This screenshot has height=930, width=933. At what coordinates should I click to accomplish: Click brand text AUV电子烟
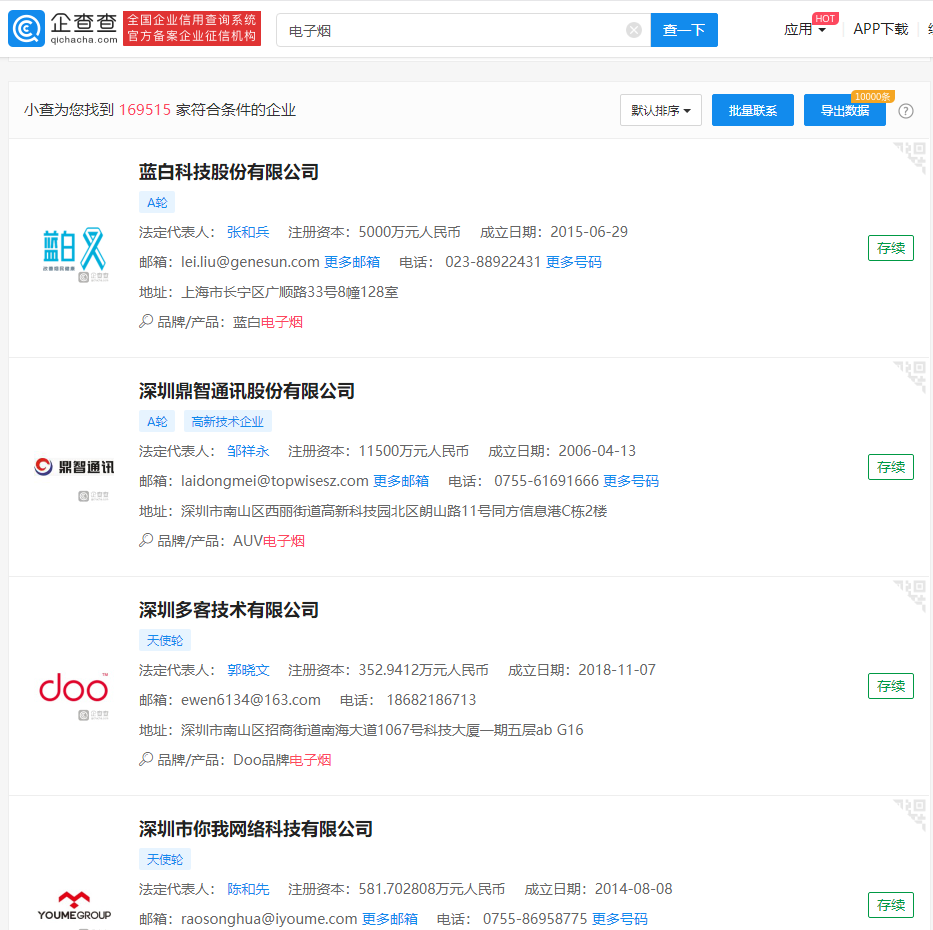(269, 541)
